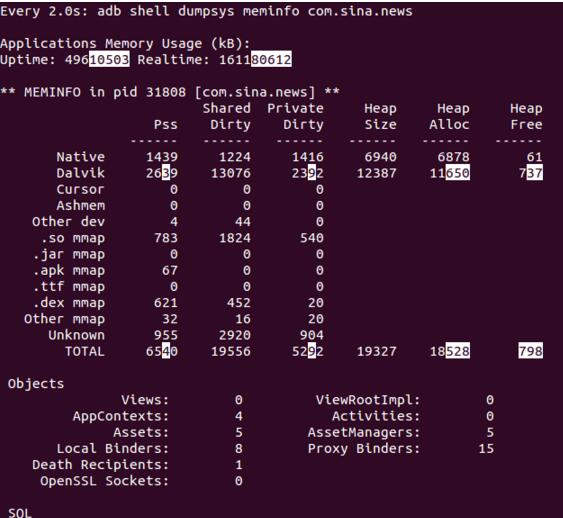The width and height of the screenshot is (563, 518).
Task: Click the Proxy Binders value 15
Action: (486, 448)
